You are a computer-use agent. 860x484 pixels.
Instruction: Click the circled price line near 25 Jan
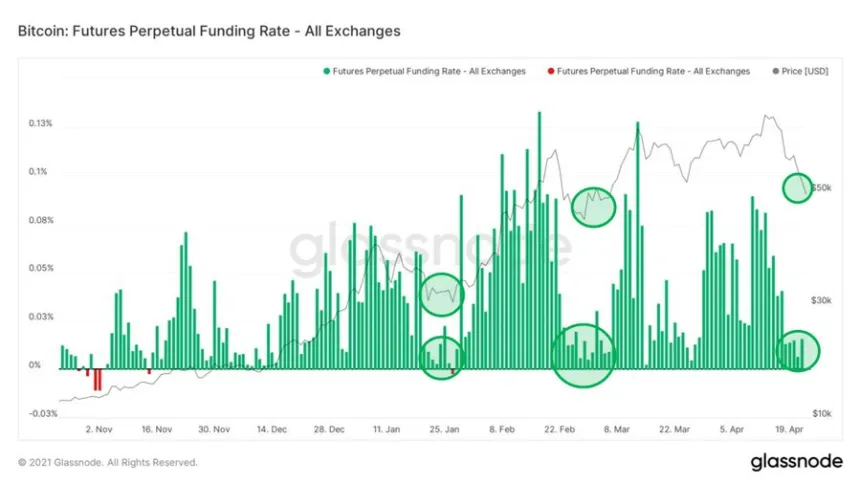coord(442,292)
